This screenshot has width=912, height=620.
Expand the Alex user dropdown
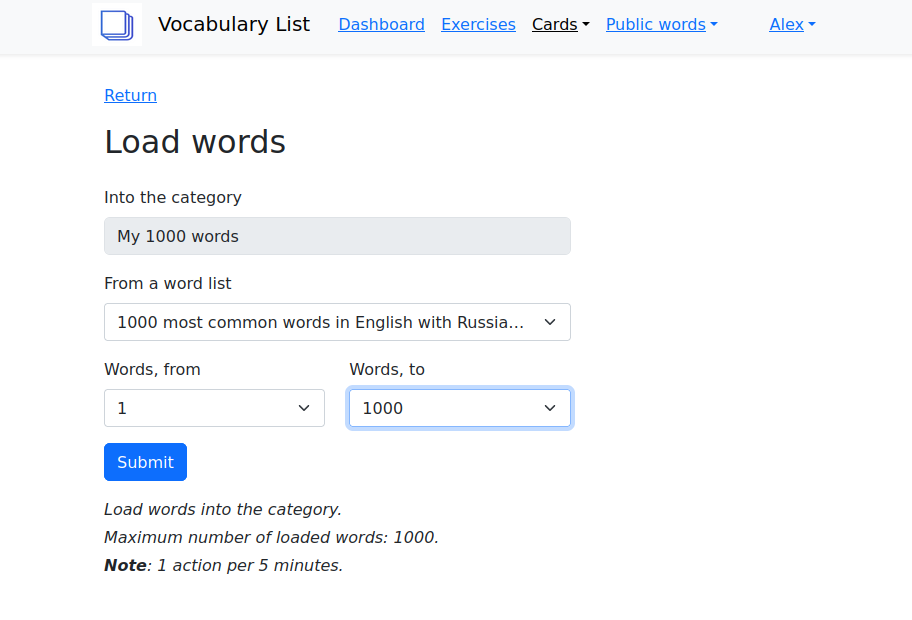pos(792,25)
